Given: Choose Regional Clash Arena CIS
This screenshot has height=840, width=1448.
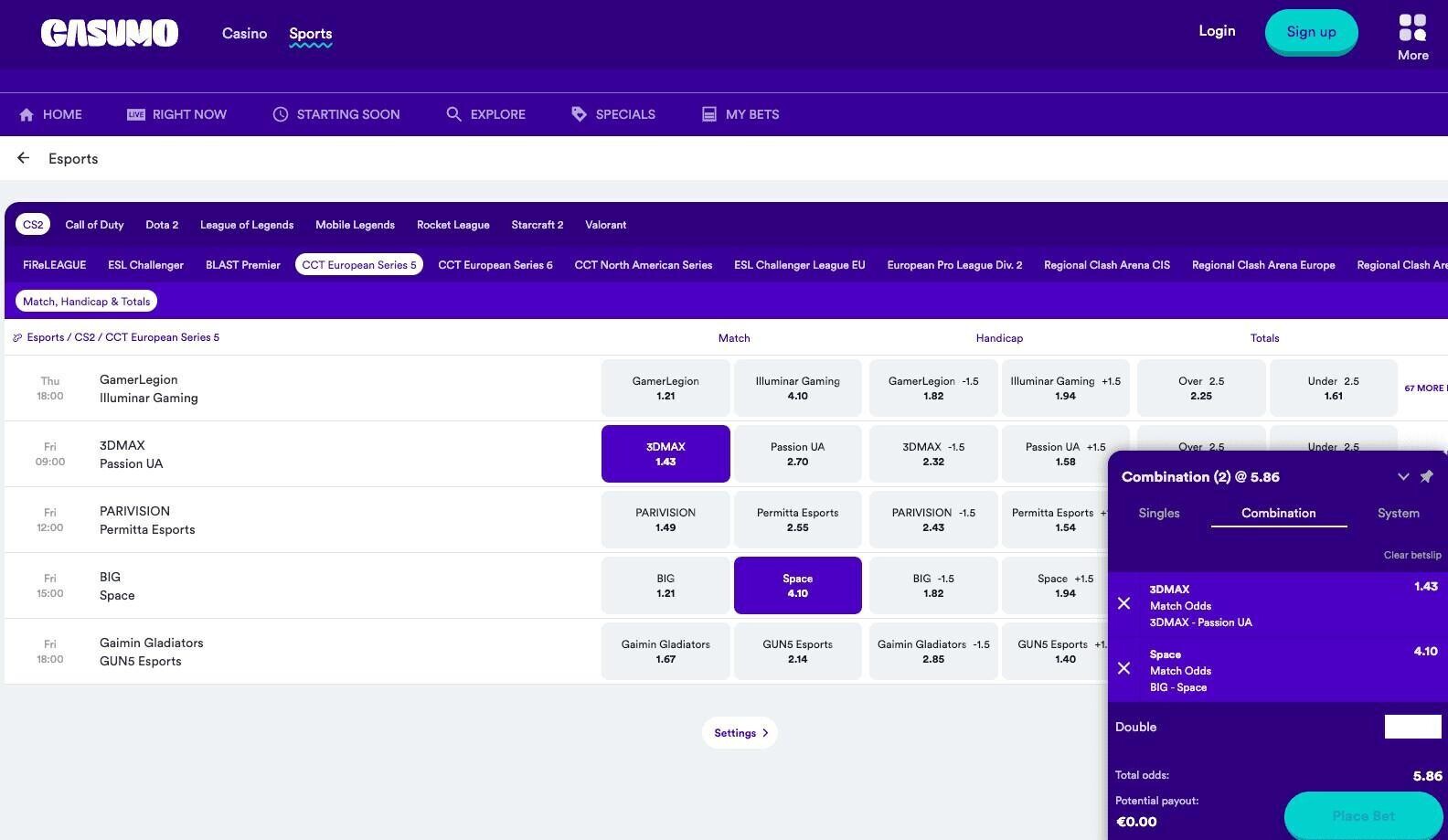Looking at the screenshot, I should 1107,265.
